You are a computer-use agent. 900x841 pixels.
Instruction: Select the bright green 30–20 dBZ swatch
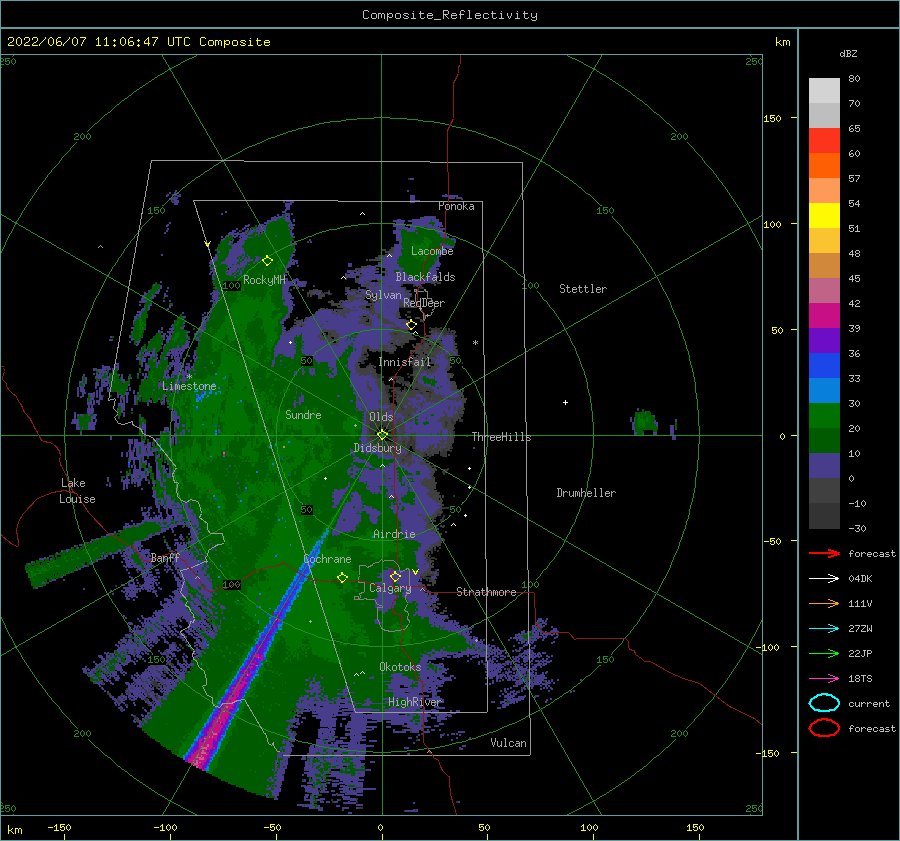(x=824, y=416)
